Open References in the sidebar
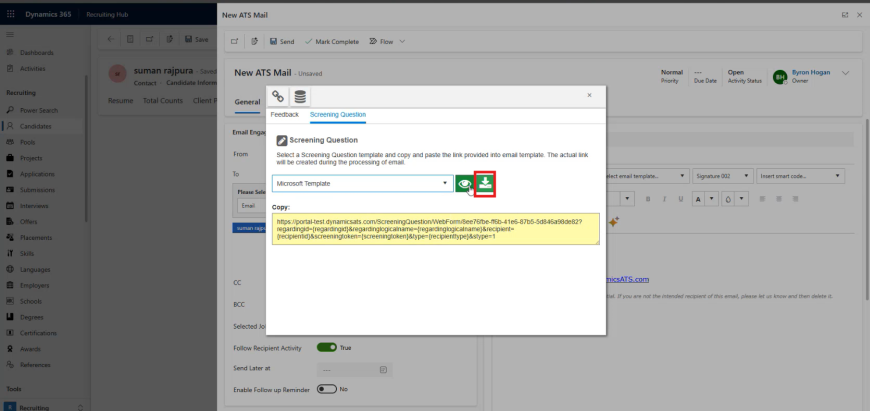Screen dimensions: 870x411 (x=36, y=365)
